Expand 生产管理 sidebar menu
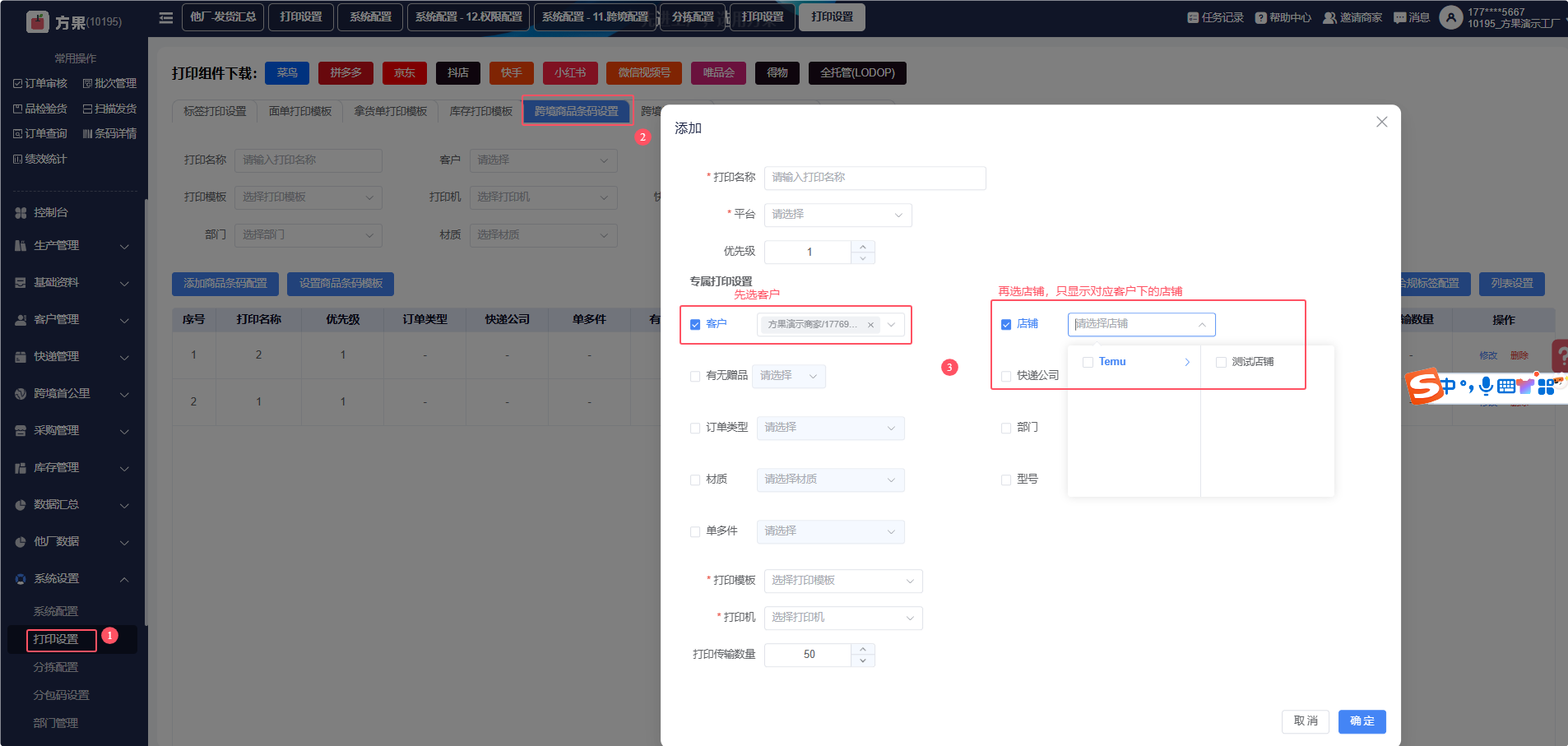 coord(72,245)
